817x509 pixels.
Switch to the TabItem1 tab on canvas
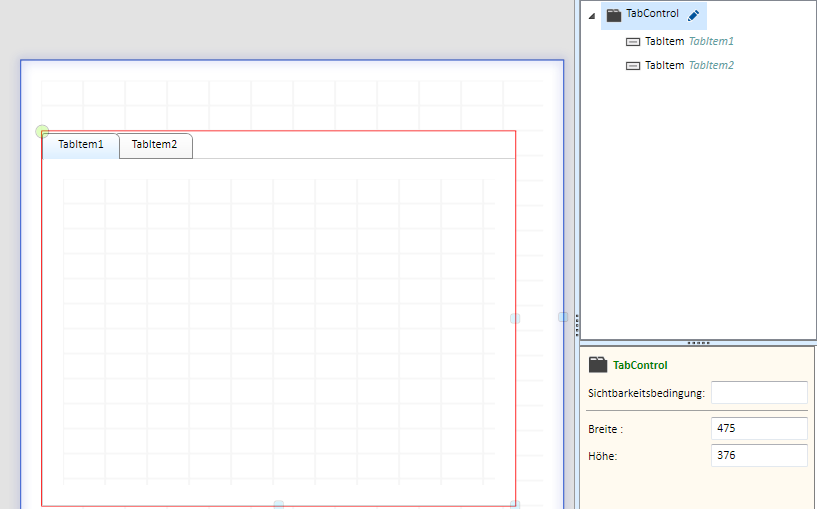click(x=81, y=145)
